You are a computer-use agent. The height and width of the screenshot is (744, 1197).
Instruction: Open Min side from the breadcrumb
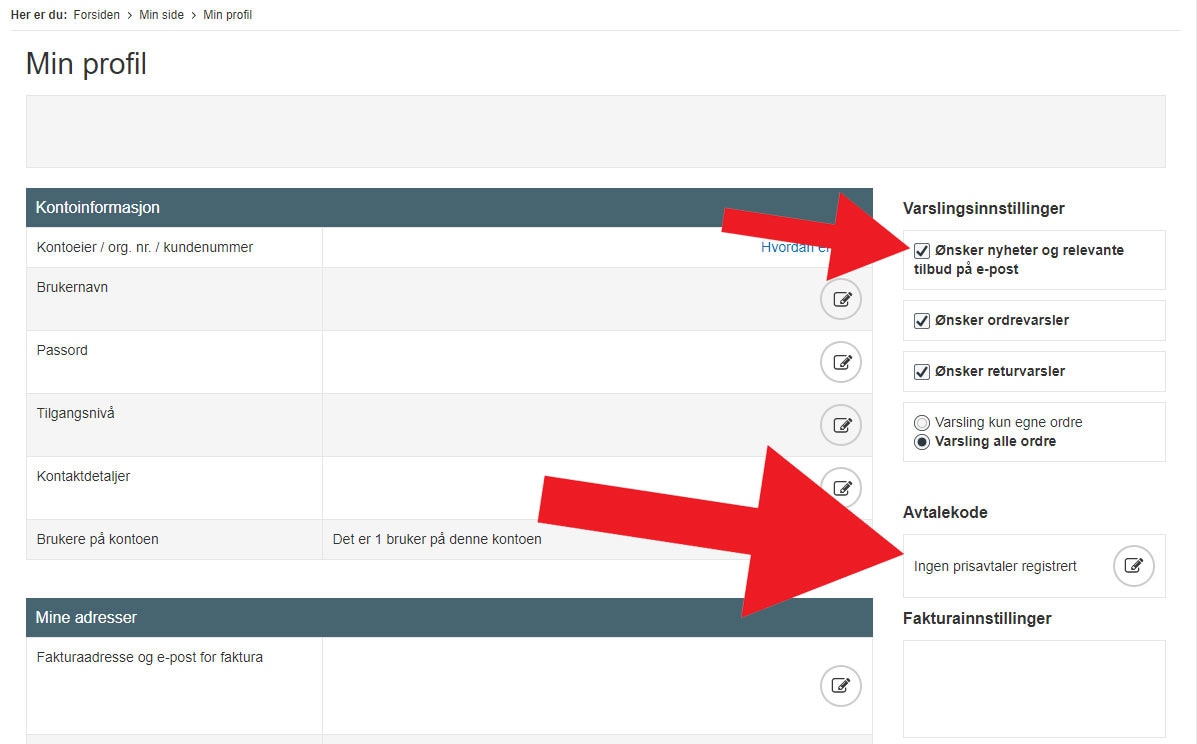point(160,15)
